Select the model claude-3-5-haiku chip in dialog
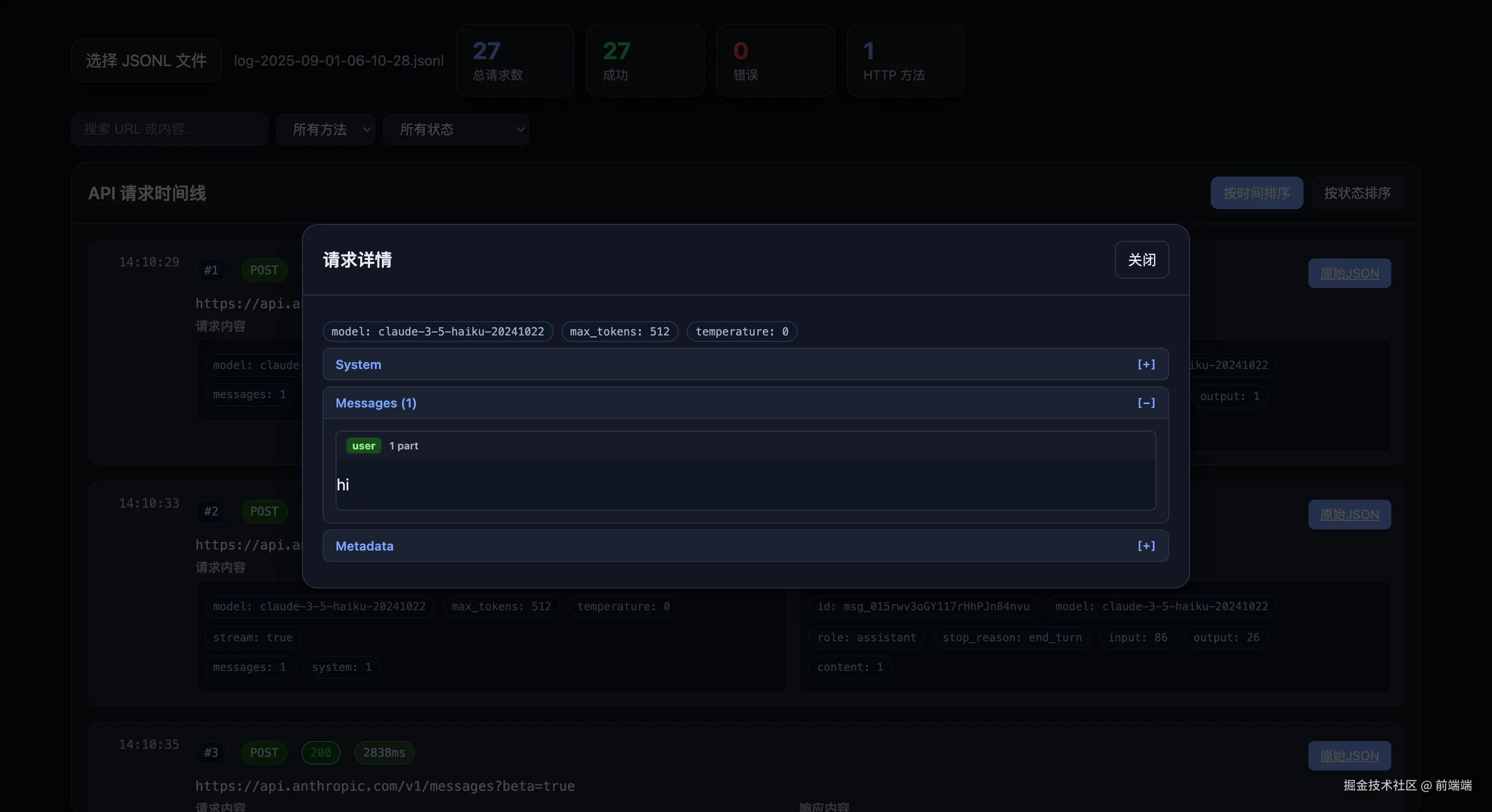The image size is (1492, 812). tap(438, 332)
